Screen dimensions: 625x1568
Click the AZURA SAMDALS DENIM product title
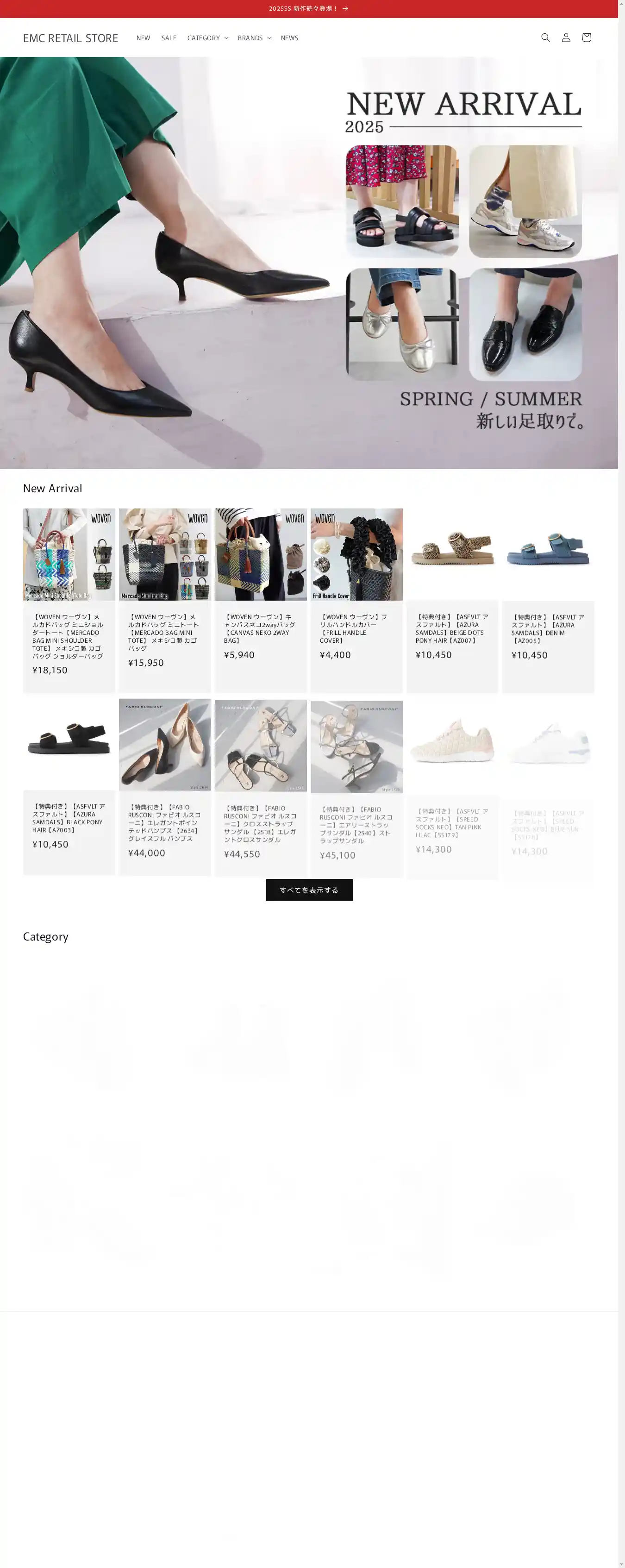click(548, 629)
